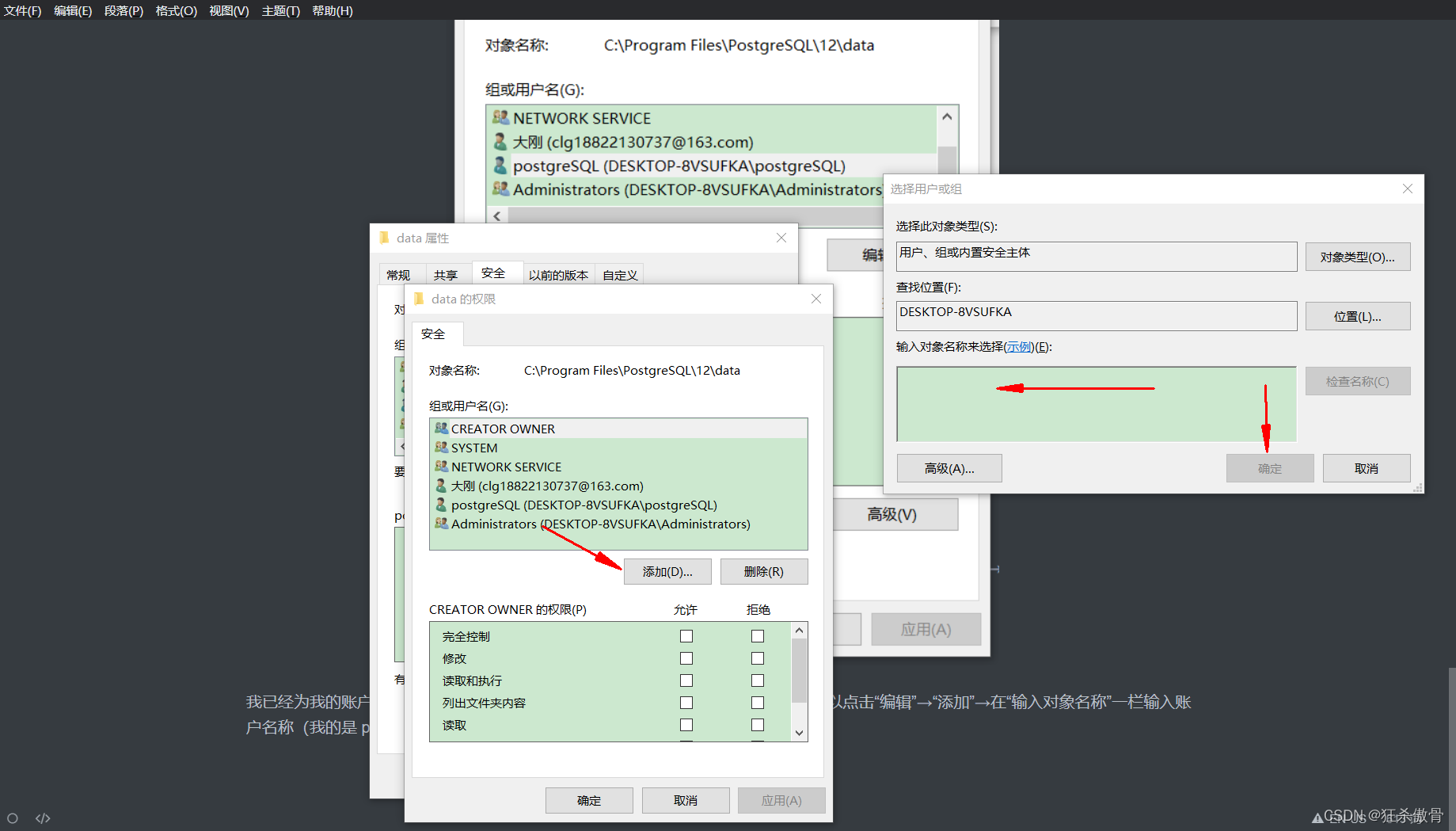Click path text in data 的权限 对象名称
Screen dimensions: 1456x831
point(632,370)
